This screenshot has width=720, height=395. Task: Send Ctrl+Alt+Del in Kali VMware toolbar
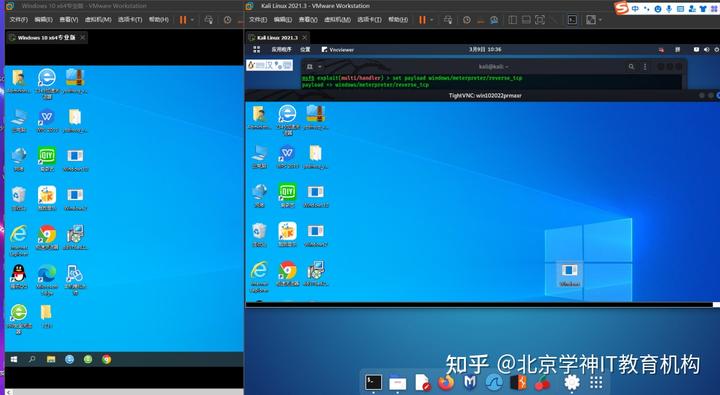tap(448, 20)
